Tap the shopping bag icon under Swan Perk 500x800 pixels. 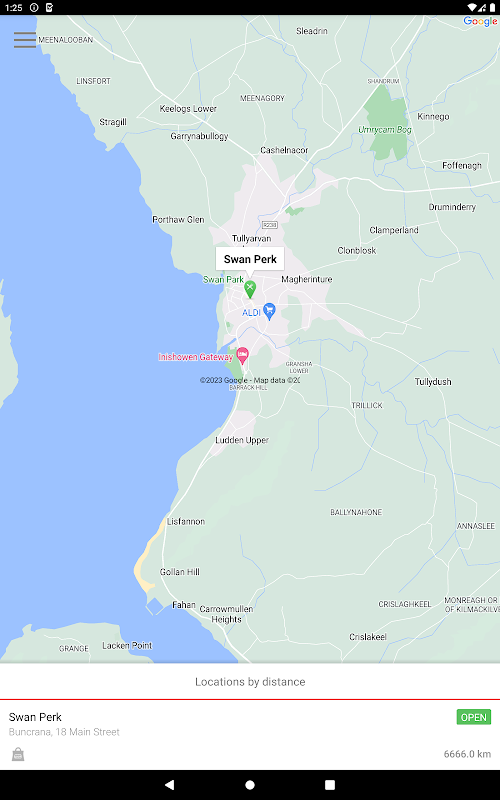[x=18, y=754]
